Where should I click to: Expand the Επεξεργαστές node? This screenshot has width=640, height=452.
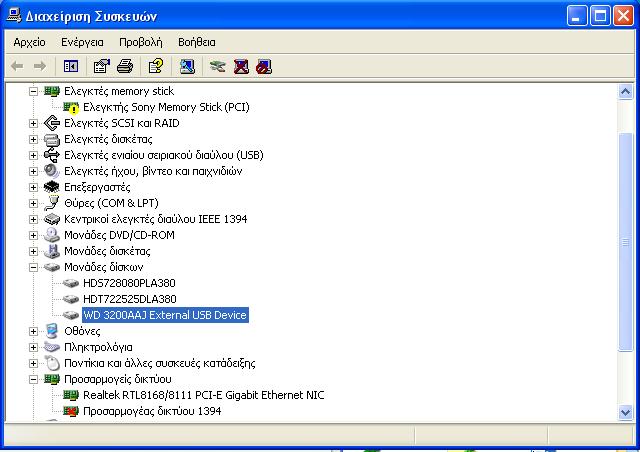pos(33,187)
